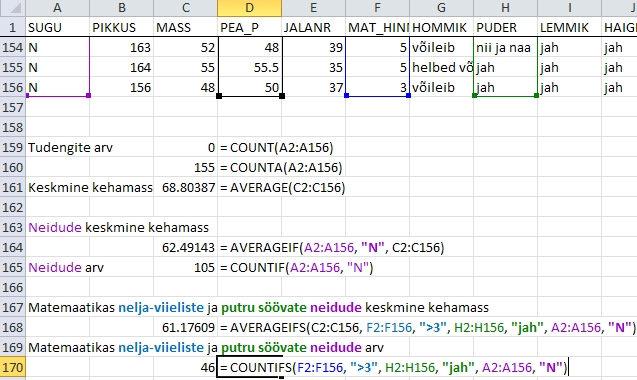
Task: Select cell C161 showing 68.80387
Action: [186, 187]
